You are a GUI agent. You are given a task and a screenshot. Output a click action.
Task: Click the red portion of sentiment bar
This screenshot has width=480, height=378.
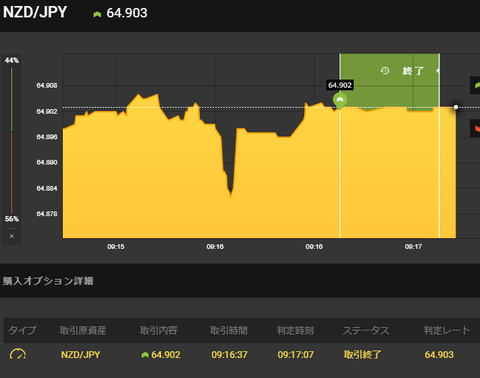click(x=12, y=173)
